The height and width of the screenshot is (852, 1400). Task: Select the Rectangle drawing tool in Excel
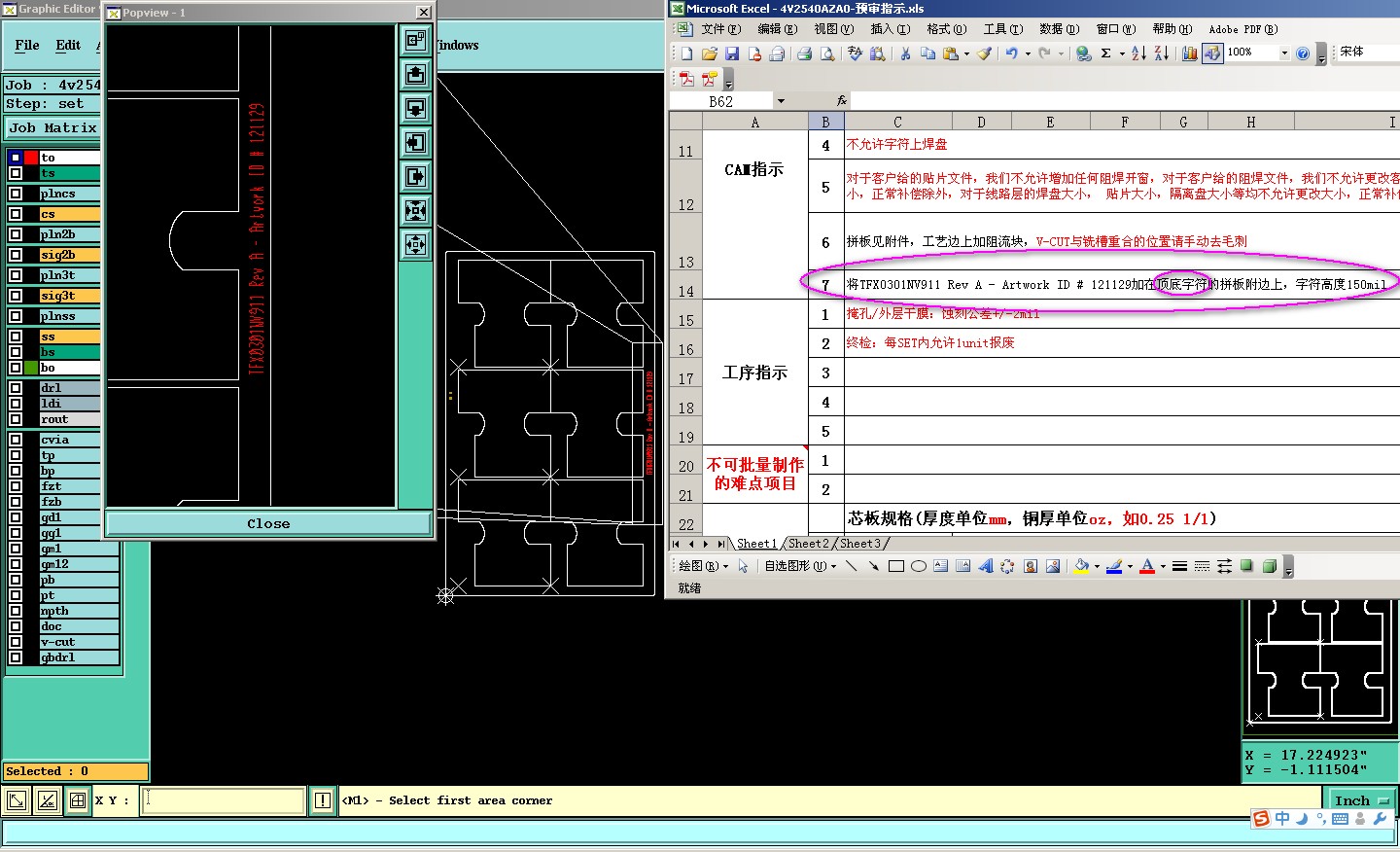tap(896, 566)
